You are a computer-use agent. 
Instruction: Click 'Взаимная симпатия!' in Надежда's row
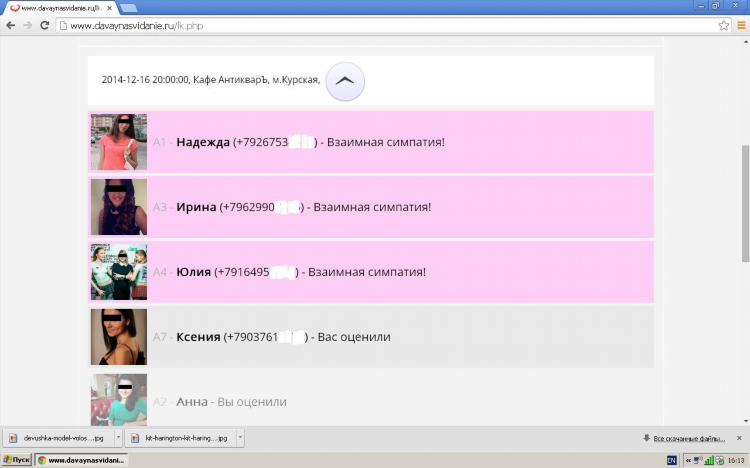coord(386,142)
